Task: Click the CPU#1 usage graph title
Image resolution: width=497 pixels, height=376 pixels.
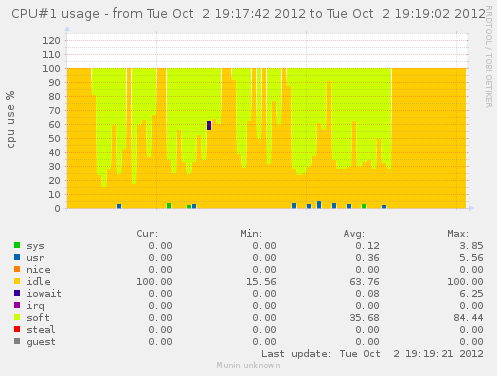Action: tap(248, 14)
